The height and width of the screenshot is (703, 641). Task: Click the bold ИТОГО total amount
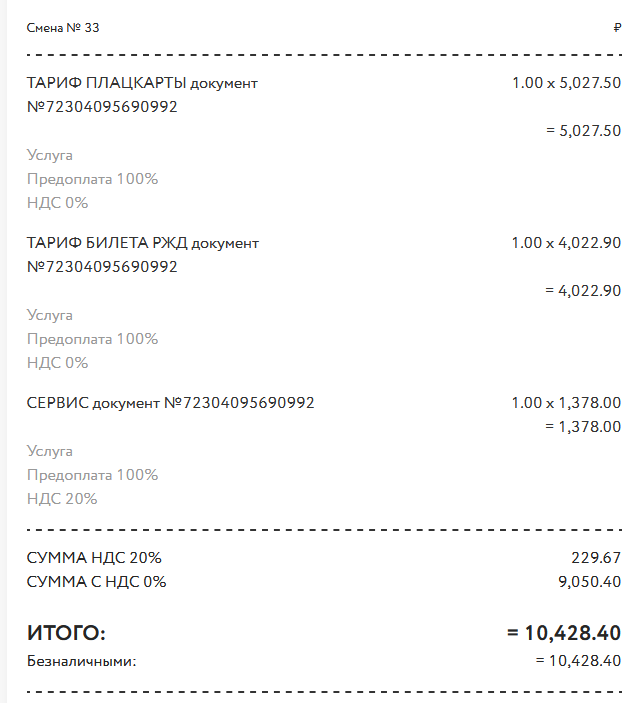[564, 633]
